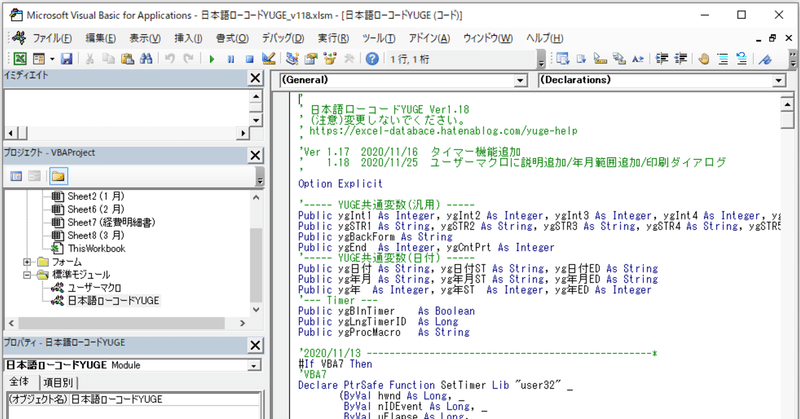Open the ツール(T) menu
Viewport: 800px width, 419px height.
[x=379, y=38]
